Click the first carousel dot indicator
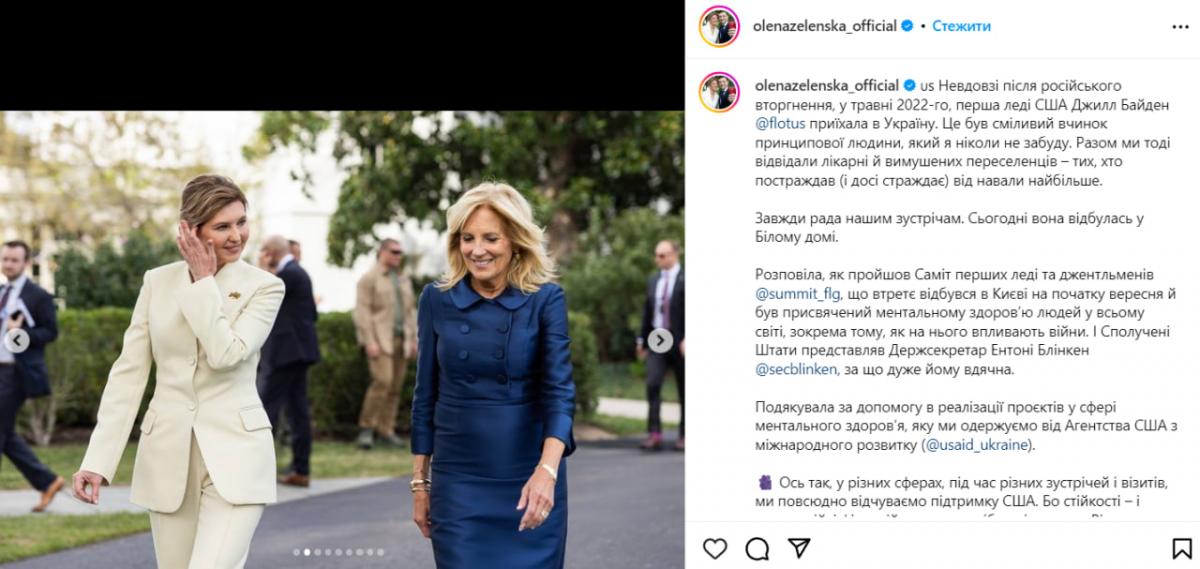Viewport: 1200px width, 569px height. tap(297, 551)
